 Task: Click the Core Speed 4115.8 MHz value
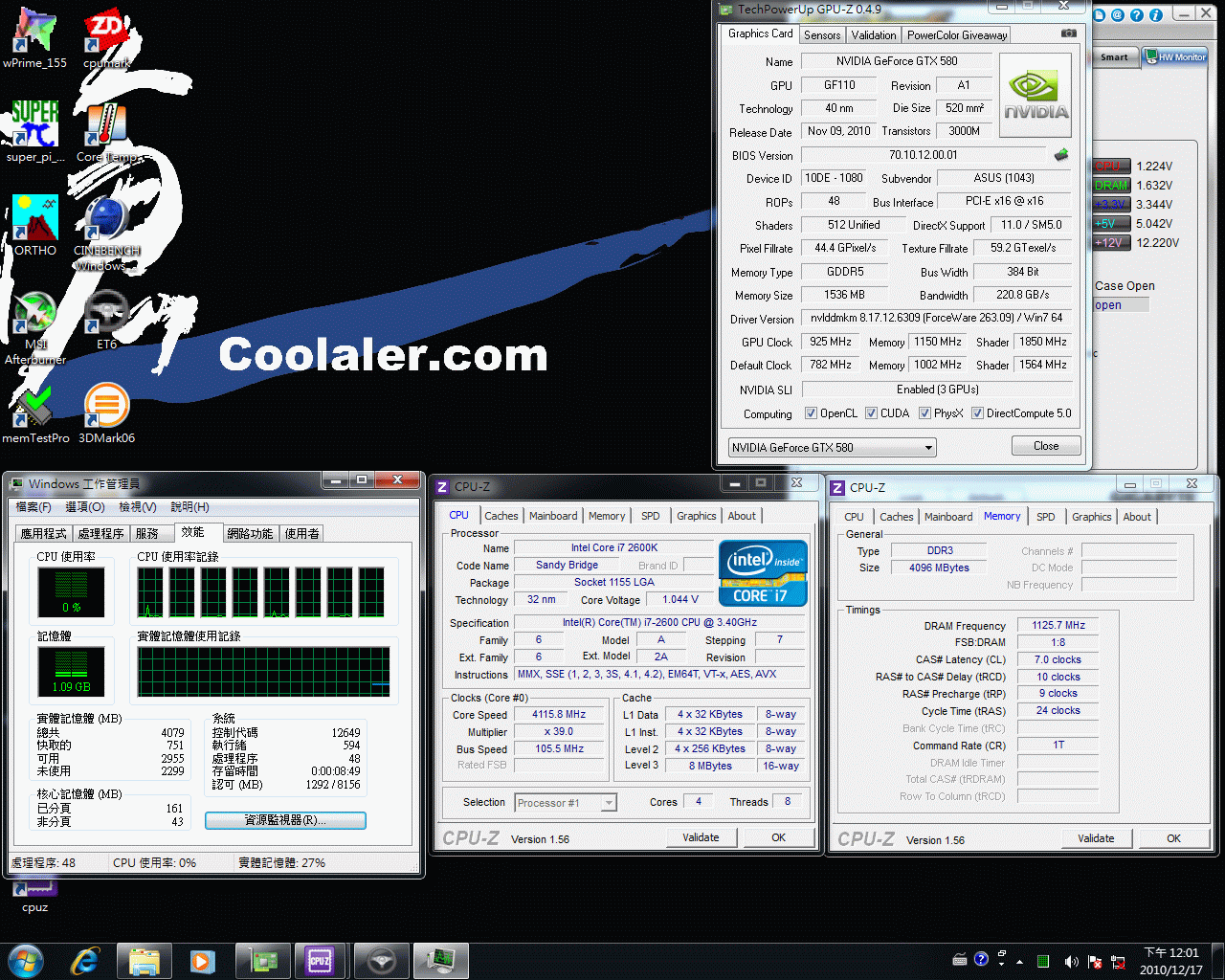click(x=559, y=714)
